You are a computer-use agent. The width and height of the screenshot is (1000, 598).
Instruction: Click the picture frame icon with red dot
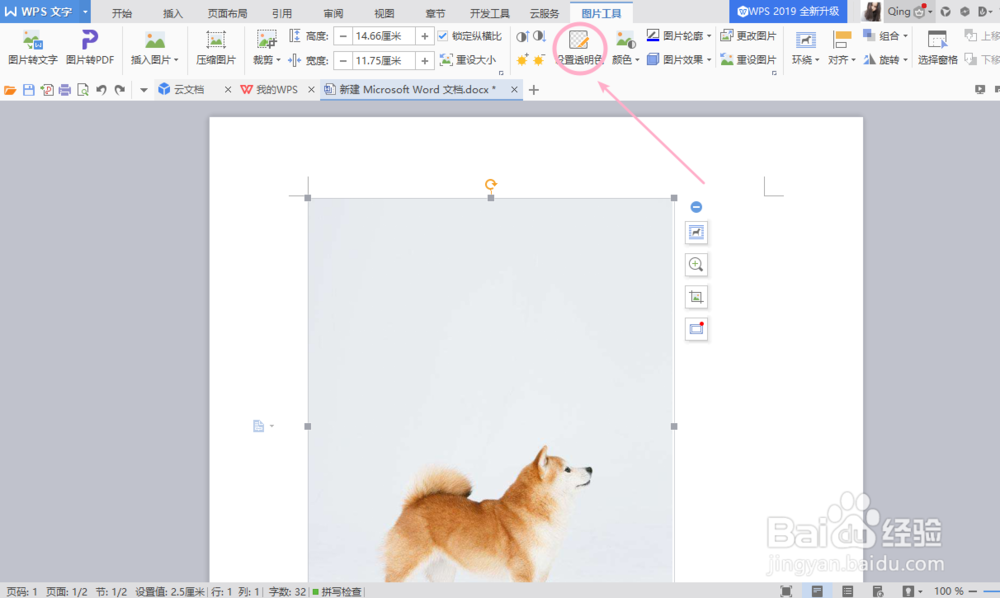pyautogui.click(x=696, y=329)
